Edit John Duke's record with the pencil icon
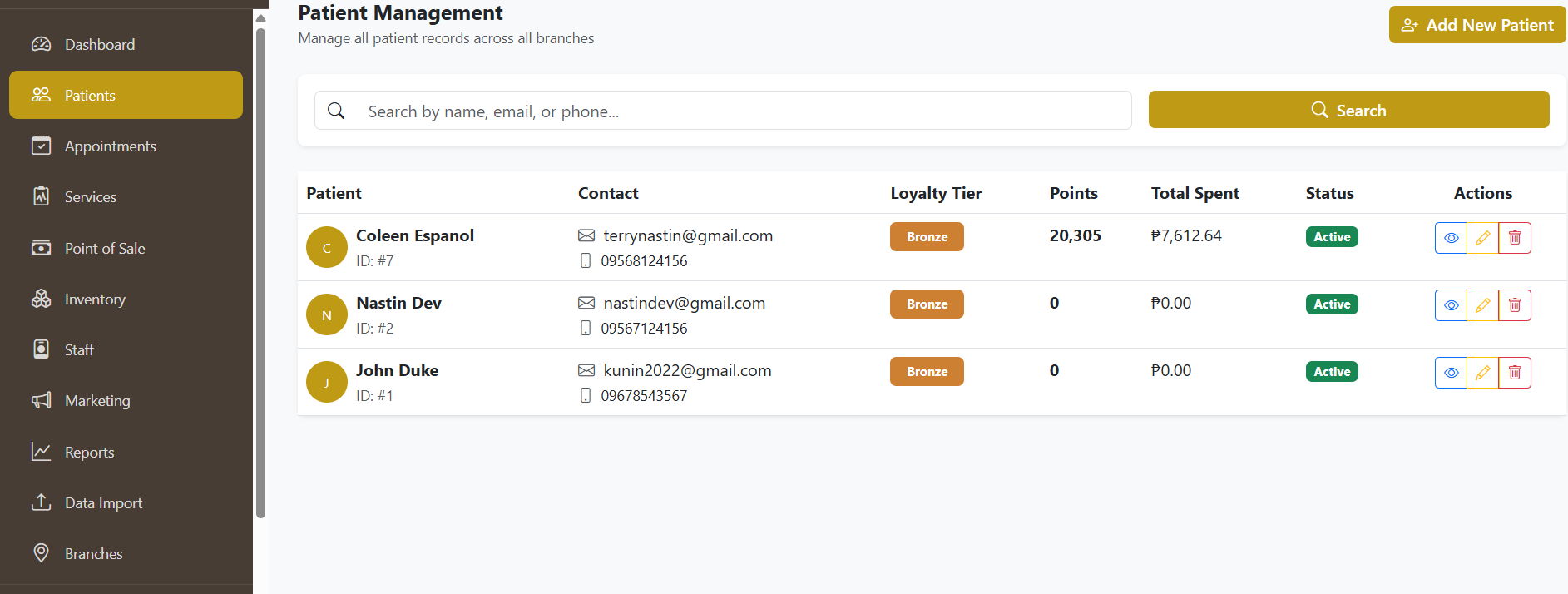This screenshot has height=594, width=1568. (x=1482, y=373)
